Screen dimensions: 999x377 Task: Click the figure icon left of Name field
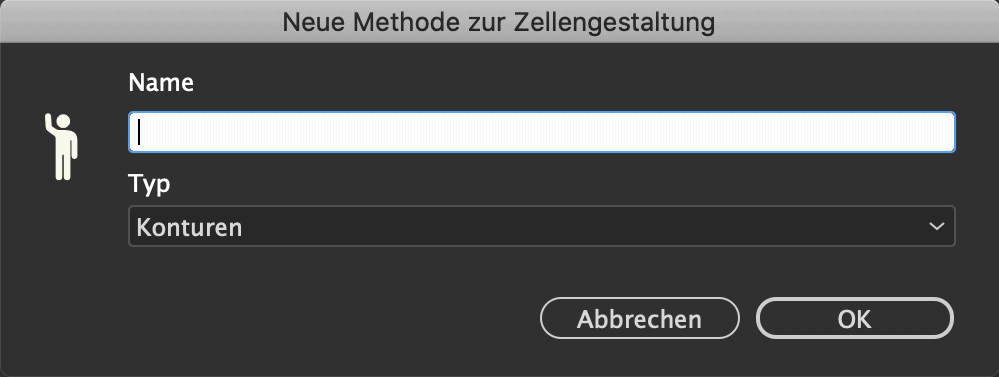61,146
